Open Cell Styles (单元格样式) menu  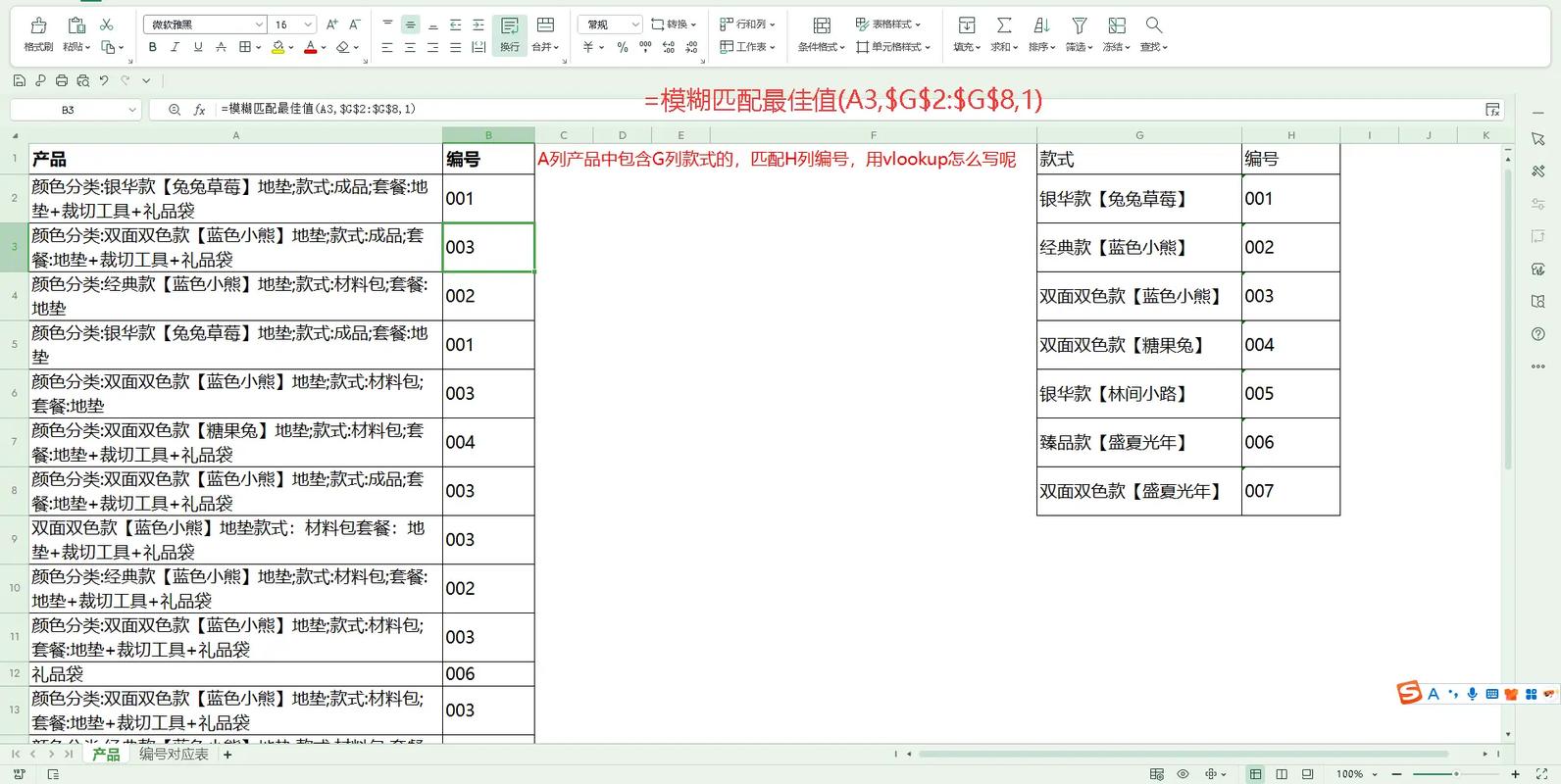click(892, 47)
